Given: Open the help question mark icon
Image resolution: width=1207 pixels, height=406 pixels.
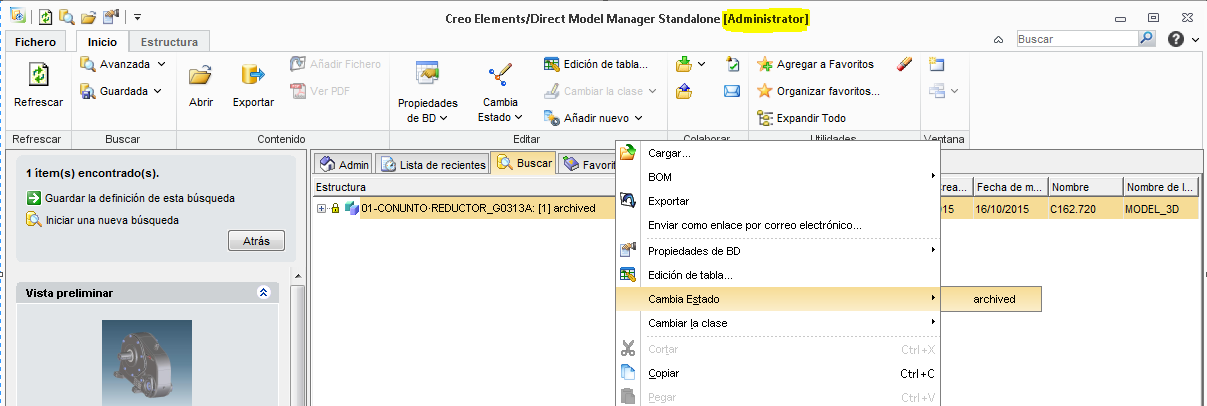Looking at the screenshot, I should click(x=1175, y=39).
